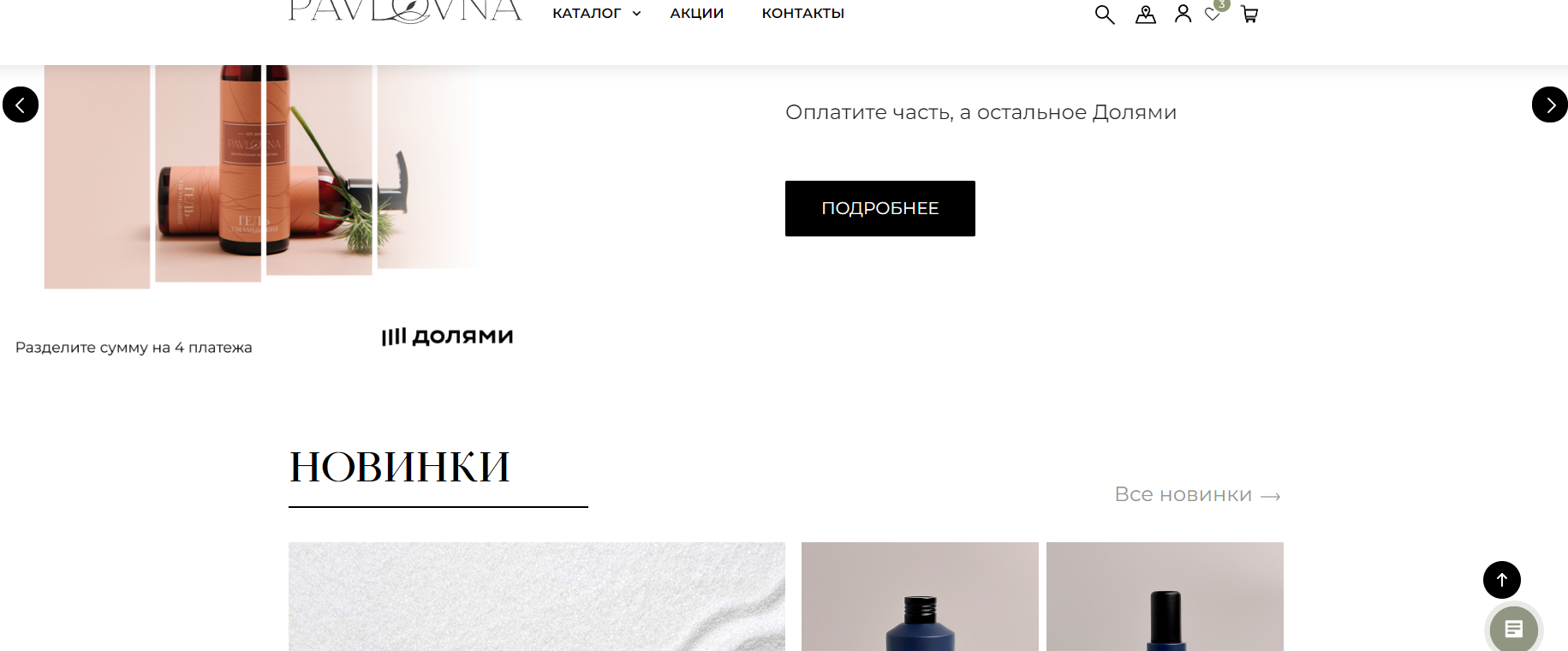The width and height of the screenshot is (1568, 651).
Task: Open the user account icon
Action: (1183, 14)
